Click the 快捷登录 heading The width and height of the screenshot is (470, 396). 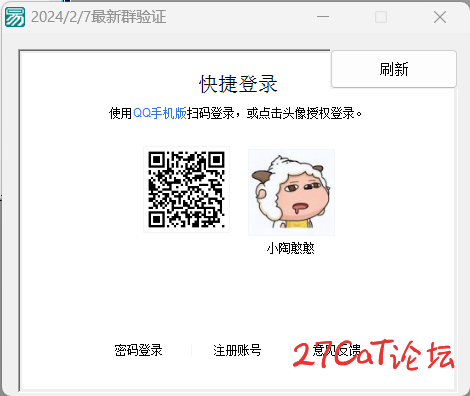click(238, 84)
